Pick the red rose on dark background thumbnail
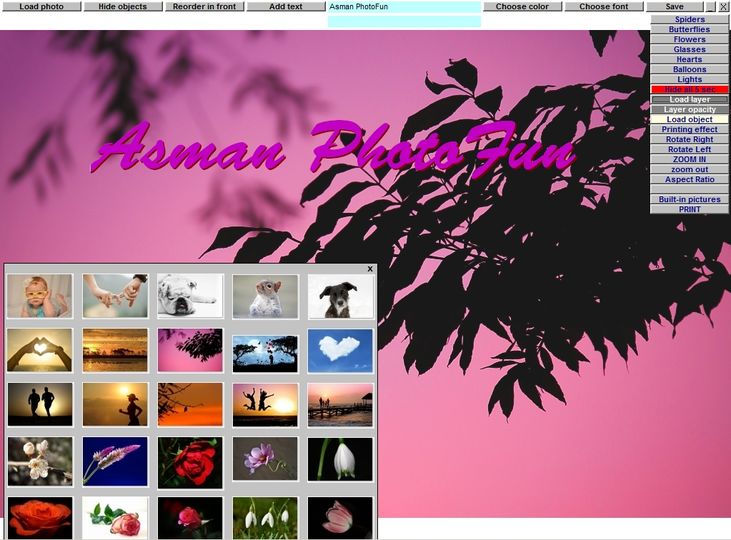The width and height of the screenshot is (731, 540). (x=190, y=462)
